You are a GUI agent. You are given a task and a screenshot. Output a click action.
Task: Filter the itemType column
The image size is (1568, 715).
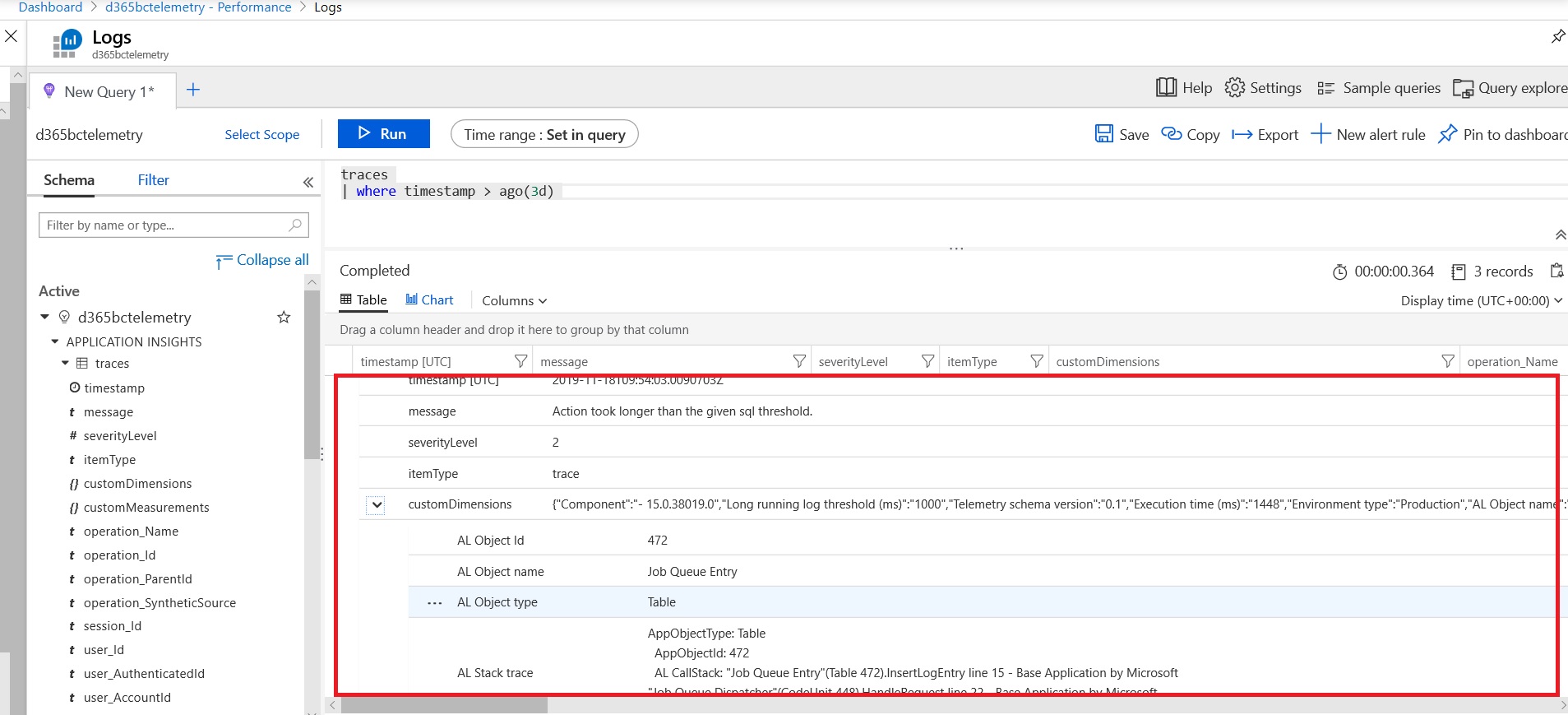(x=1037, y=361)
